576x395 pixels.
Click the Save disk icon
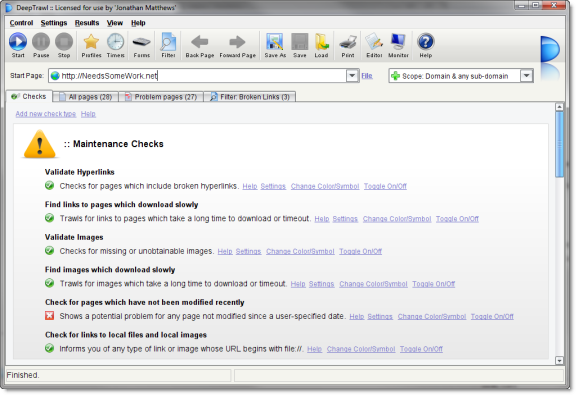(299, 45)
